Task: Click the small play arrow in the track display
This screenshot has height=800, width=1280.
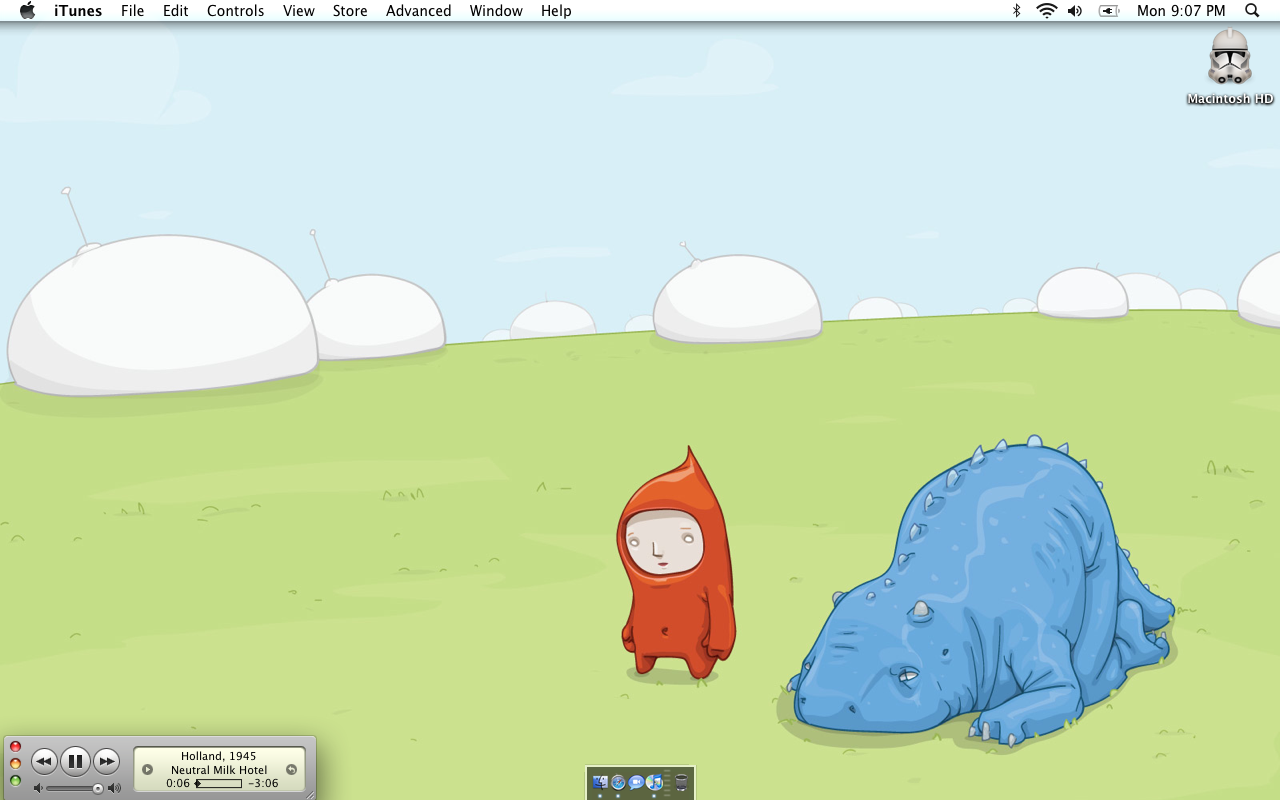Action: click(x=147, y=770)
